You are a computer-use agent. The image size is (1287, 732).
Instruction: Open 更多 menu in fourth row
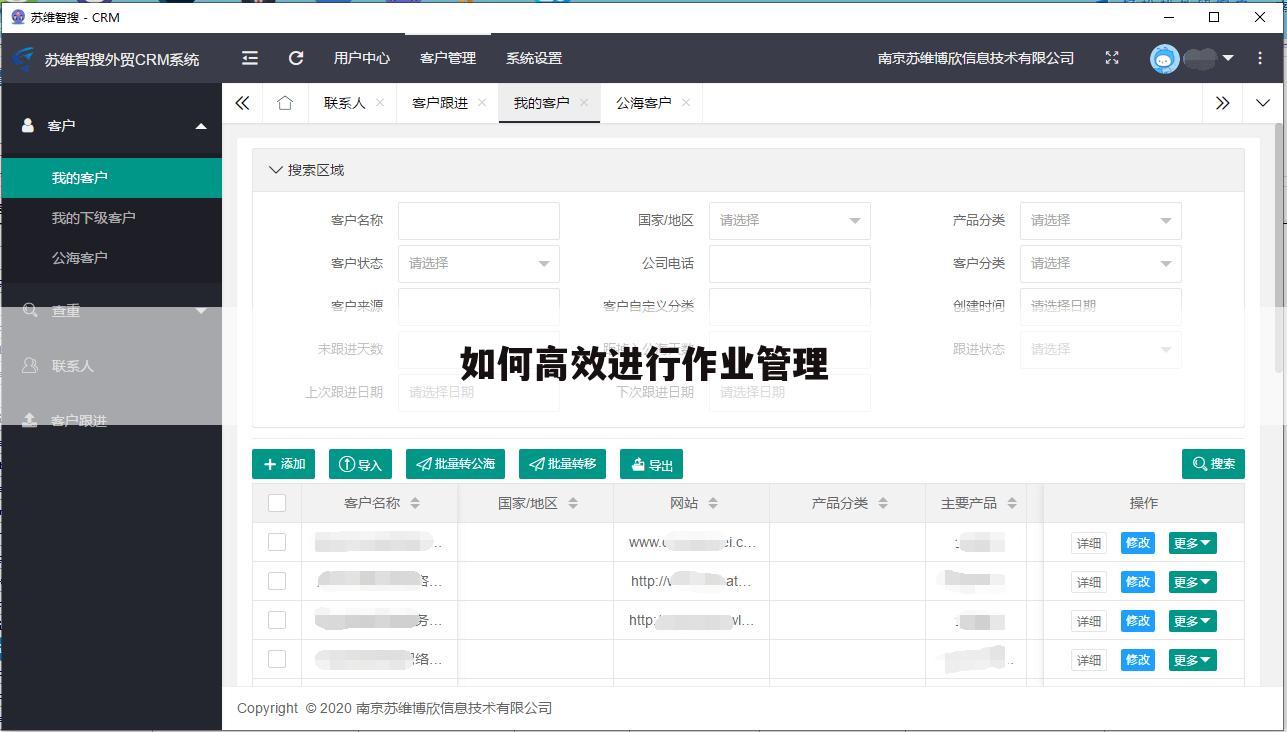coord(1192,660)
